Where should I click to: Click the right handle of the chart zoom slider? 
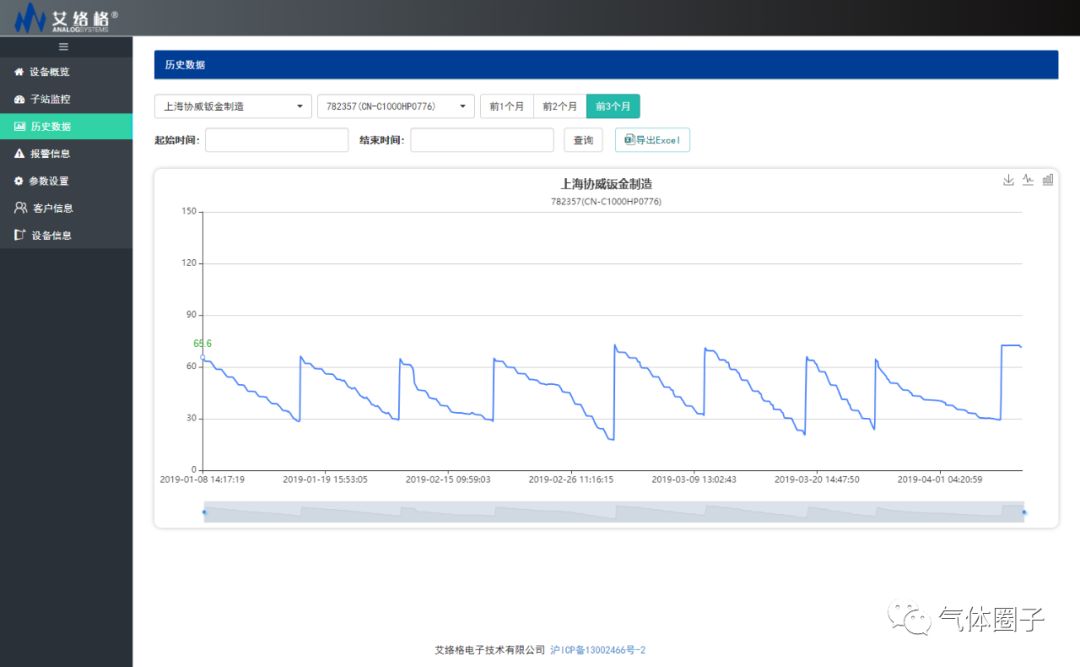pyautogui.click(x=1023, y=512)
